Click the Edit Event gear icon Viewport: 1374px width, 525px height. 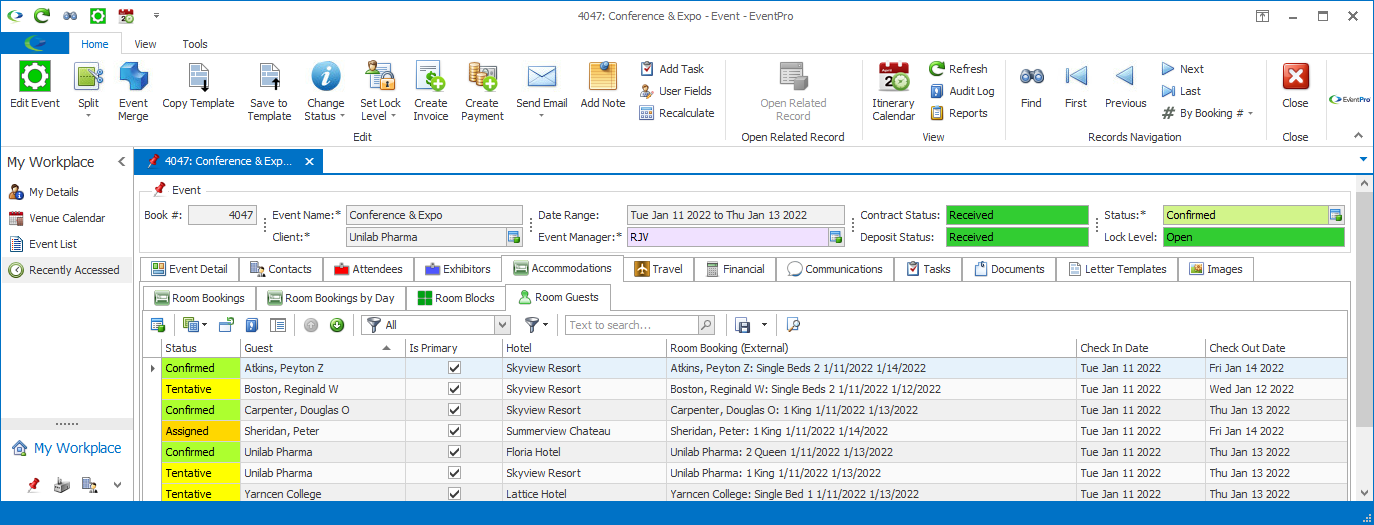click(35, 77)
